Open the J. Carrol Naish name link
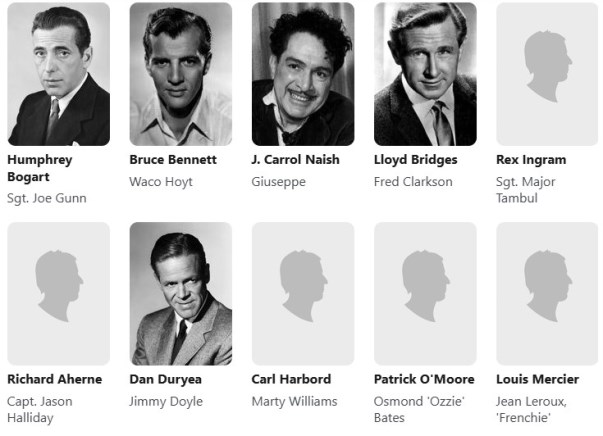The height and width of the screenshot is (436, 603). [x=295, y=160]
